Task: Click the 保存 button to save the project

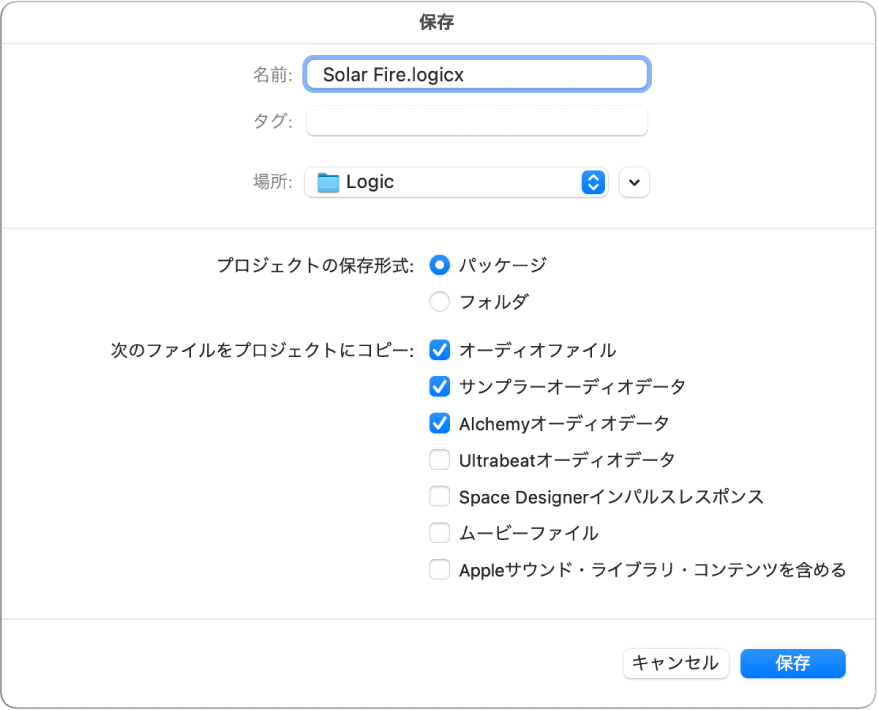Action: pos(792,663)
